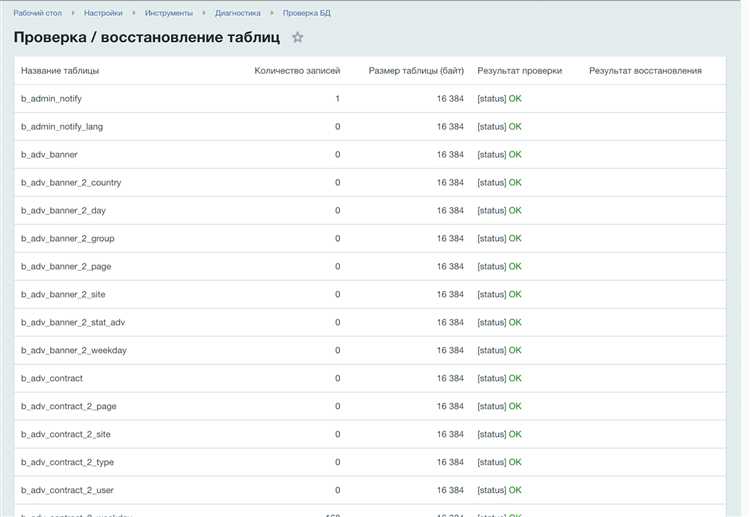Select table name b_adv_banner_2_site
This screenshot has height=517, width=750.
point(63,295)
